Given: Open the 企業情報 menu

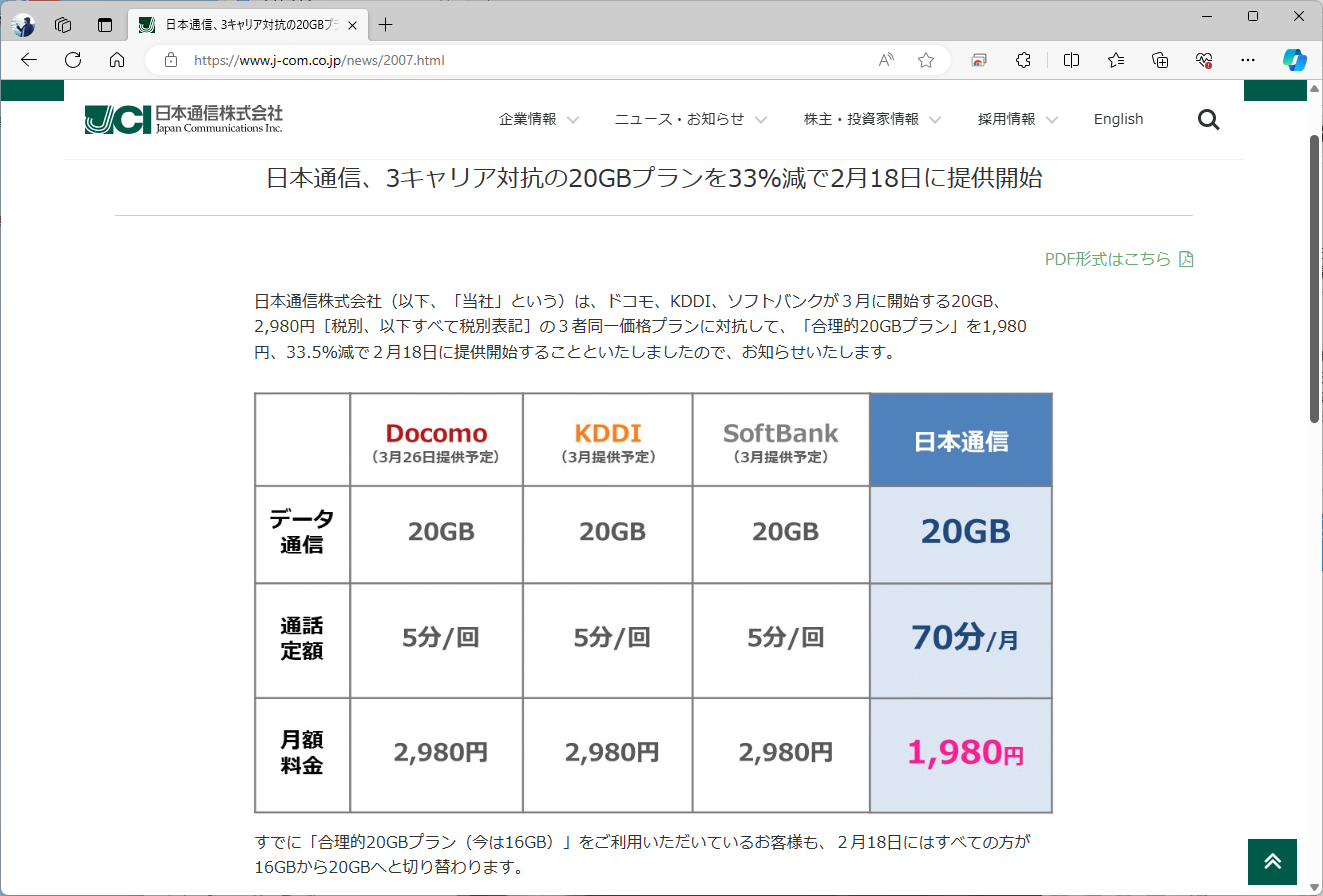Looking at the screenshot, I should point(528,119).
